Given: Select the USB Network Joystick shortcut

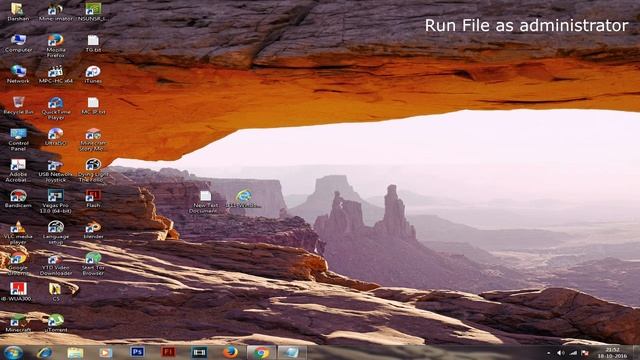Looking at the screenshot, I should tap(56, 171).
